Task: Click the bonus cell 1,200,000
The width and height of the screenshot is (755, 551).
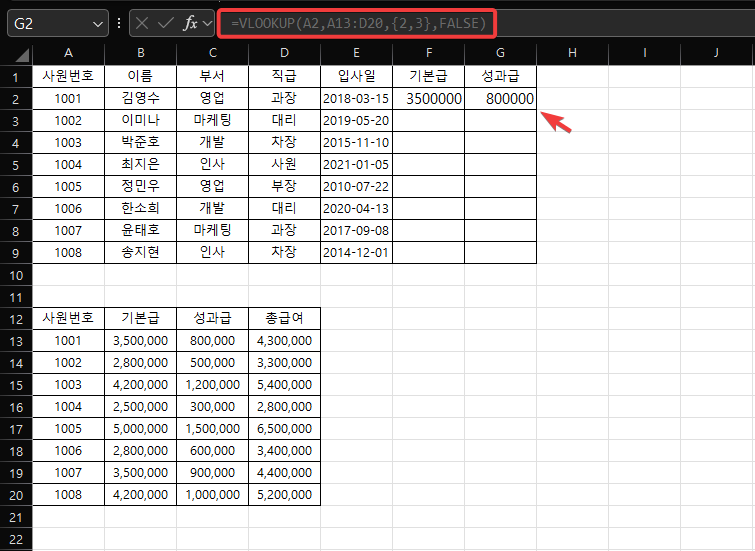Action: (x=212, y=384)
